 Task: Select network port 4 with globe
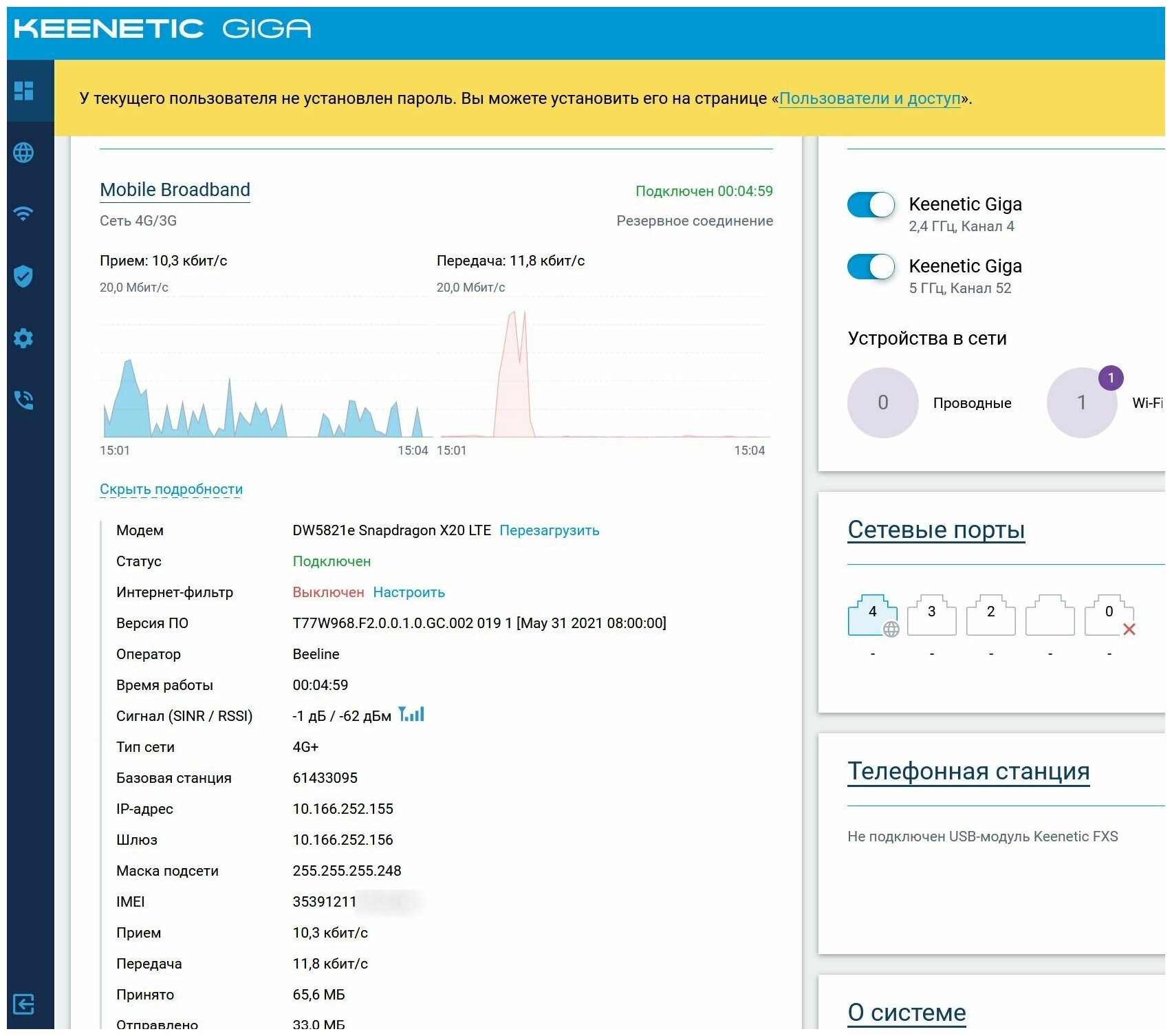[x=873, y=615]
